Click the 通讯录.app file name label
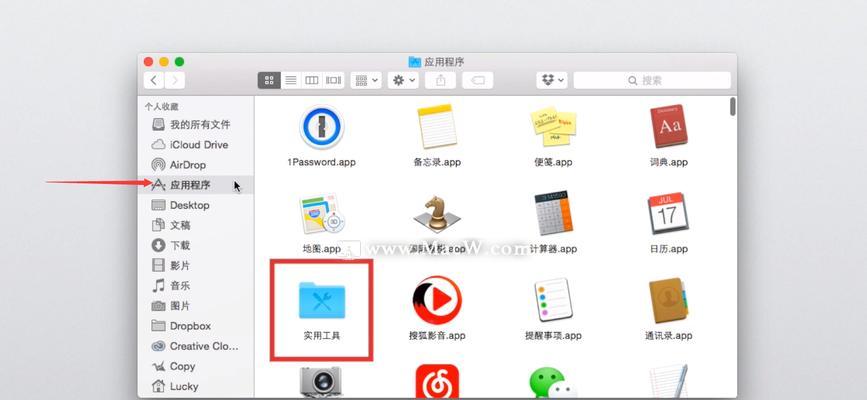 click(668, 335)
